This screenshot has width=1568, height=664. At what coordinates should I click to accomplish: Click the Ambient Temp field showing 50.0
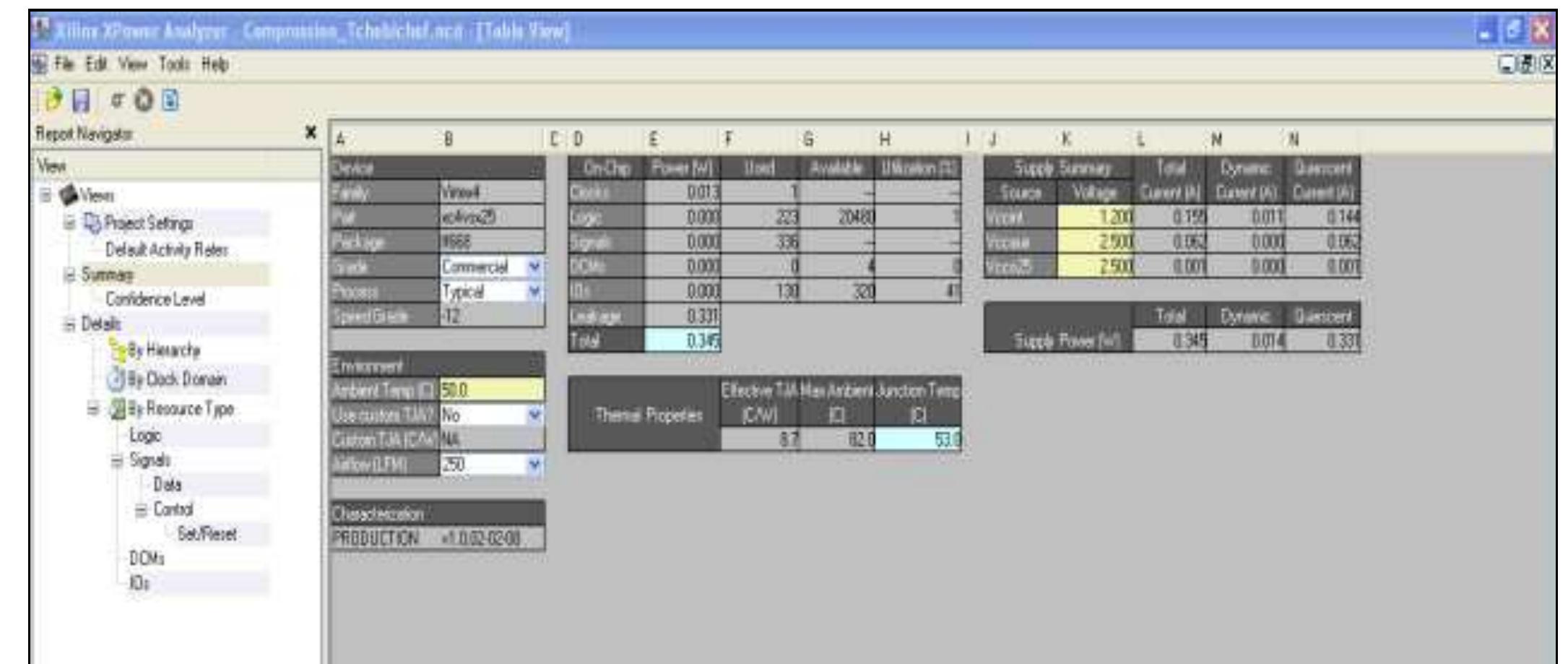pos(492,390)
